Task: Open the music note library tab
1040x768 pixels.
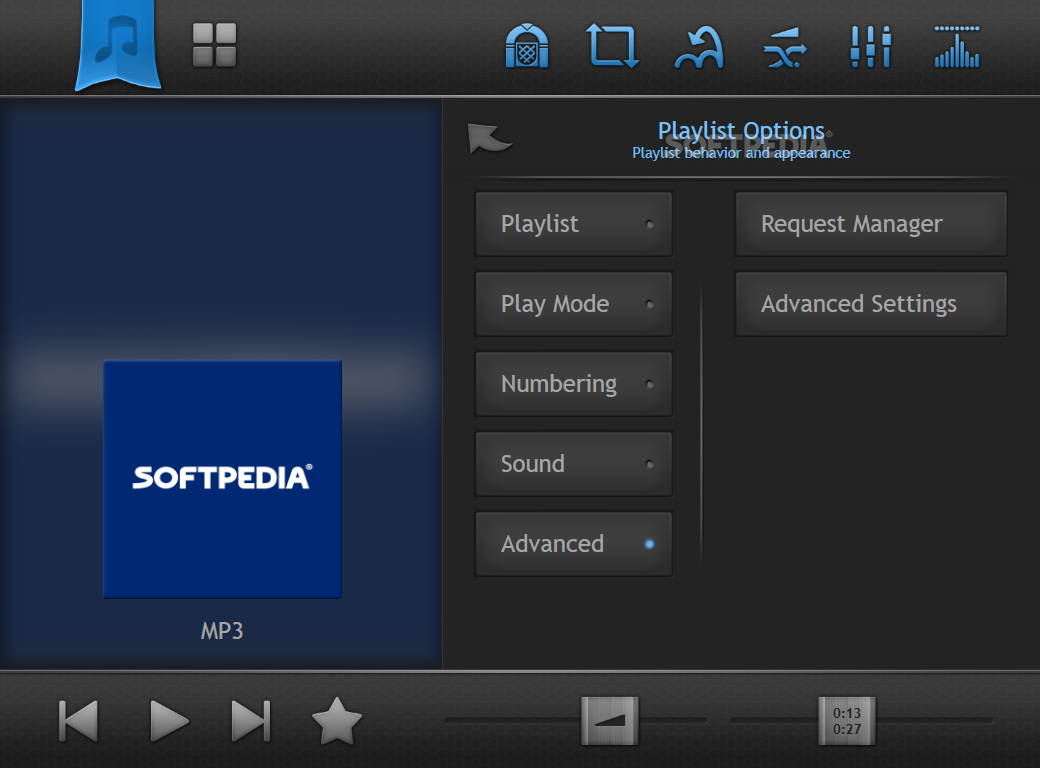Action: pyautogui.click(x=118, y=44)
